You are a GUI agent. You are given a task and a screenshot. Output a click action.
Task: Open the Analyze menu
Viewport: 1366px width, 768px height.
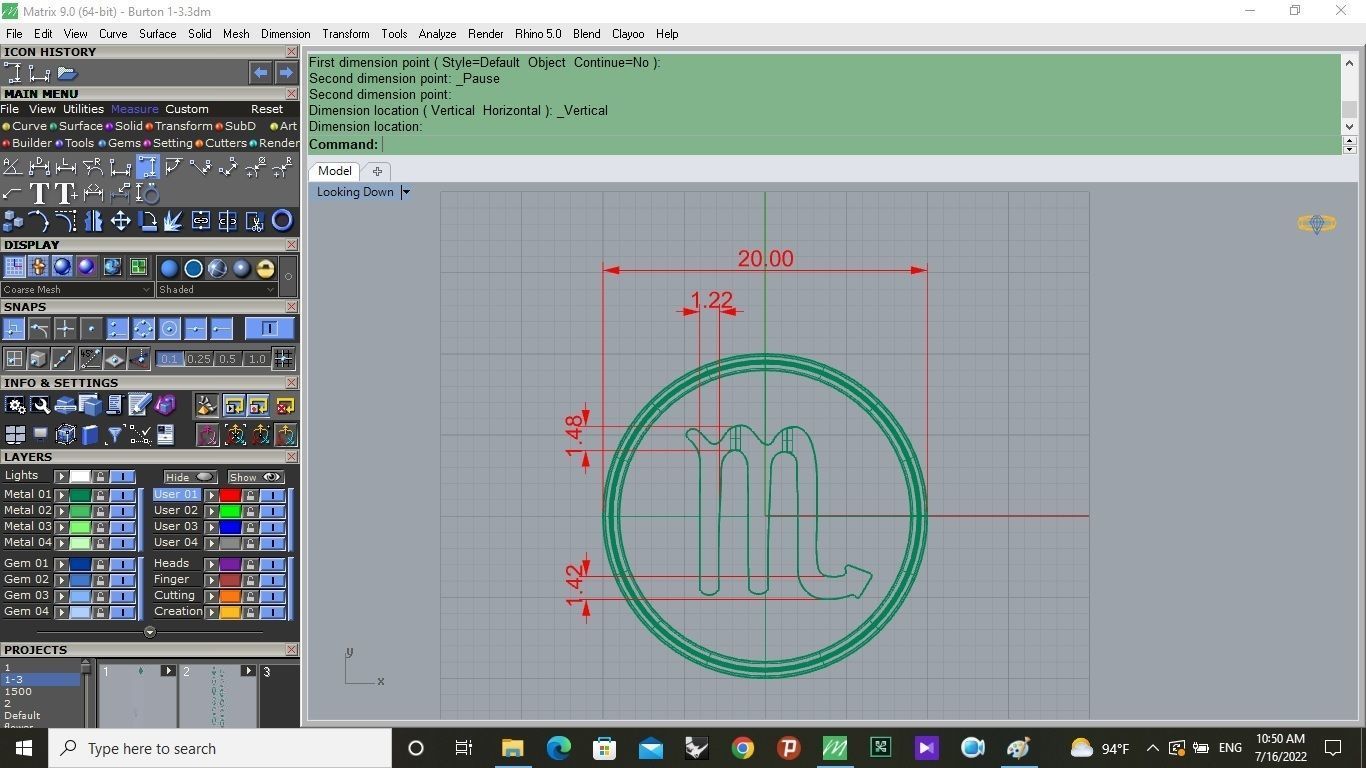pos(437,34)
